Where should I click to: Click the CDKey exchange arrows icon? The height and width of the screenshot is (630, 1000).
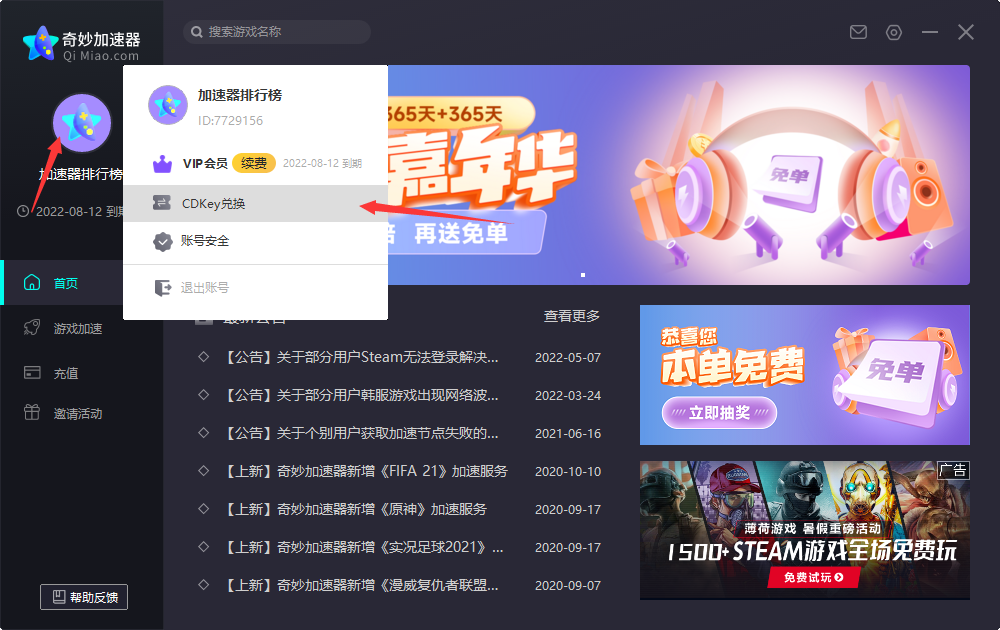coord(161,203)
